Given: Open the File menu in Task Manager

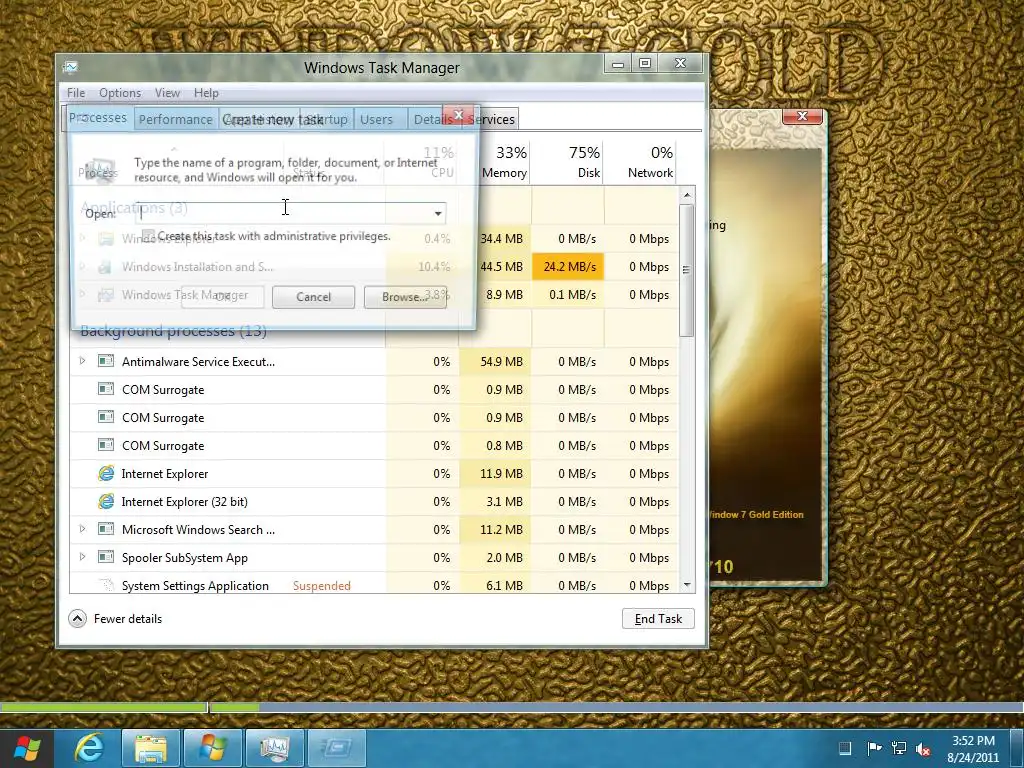Looking at the screenshot, I should click(76, 93).
